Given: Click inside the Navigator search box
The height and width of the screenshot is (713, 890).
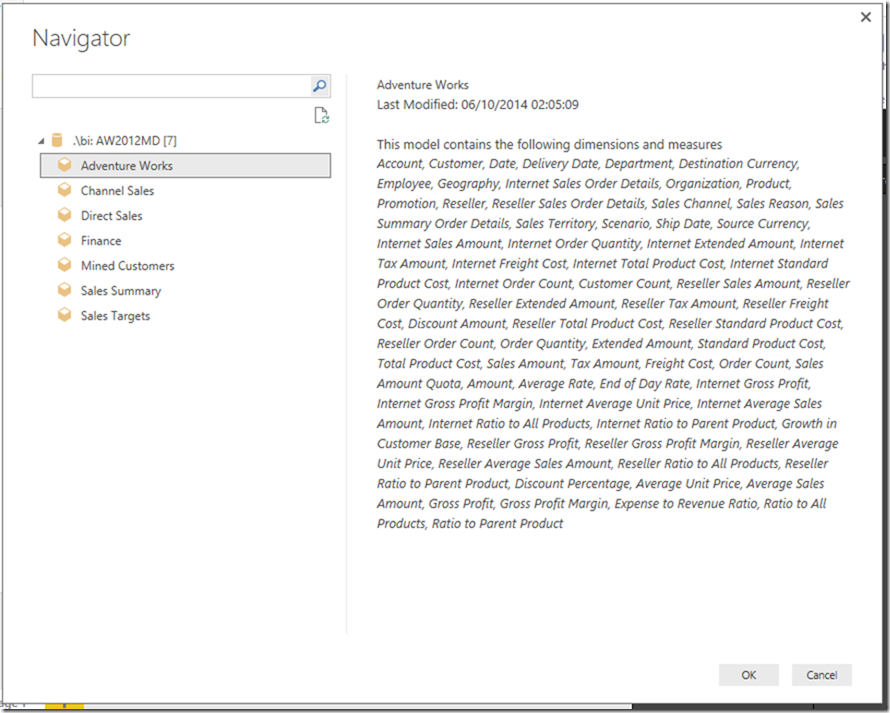Looking at the screenshot, I should 171,86.
